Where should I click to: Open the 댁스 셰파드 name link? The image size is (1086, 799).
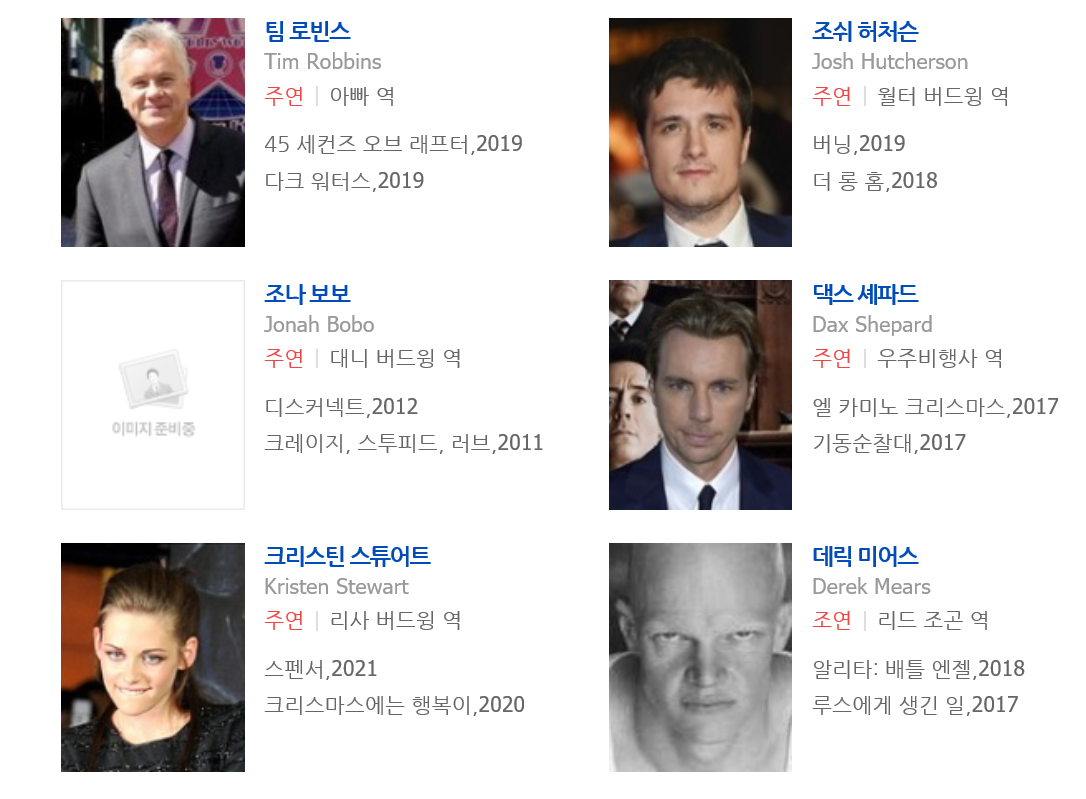point(865,294)
